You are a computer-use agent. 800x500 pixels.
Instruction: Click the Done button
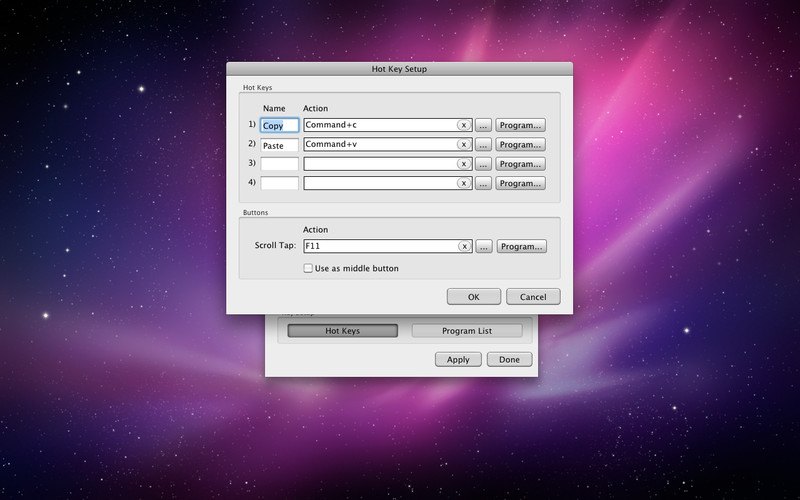click(509, 360)
